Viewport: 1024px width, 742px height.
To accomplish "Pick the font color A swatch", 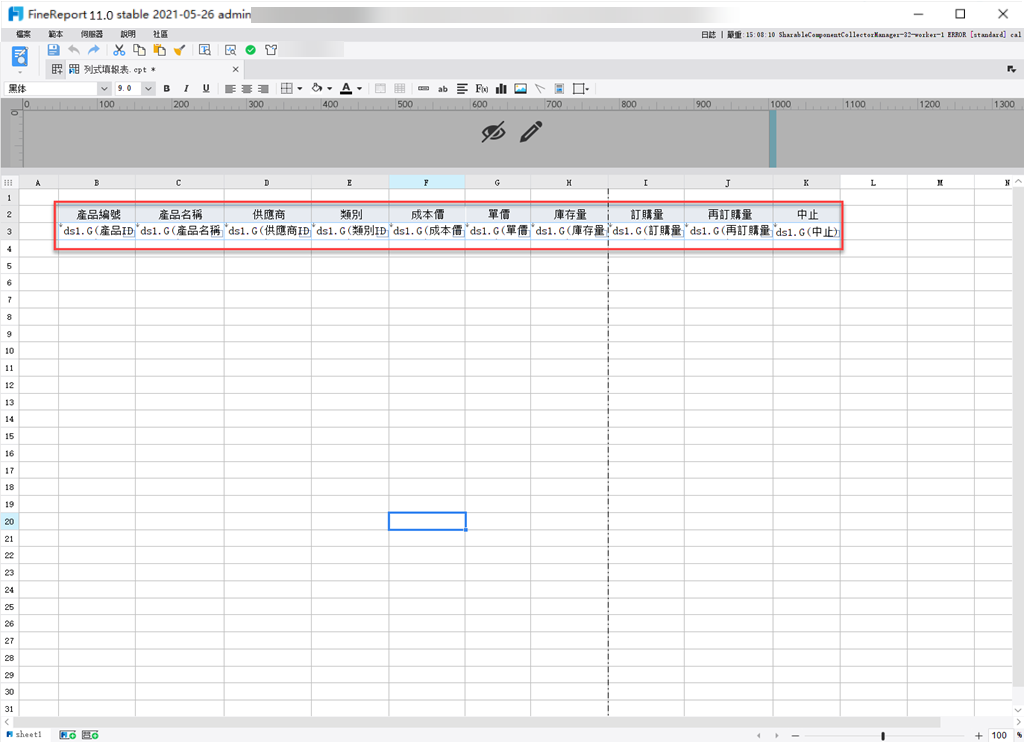I will click(346, 89).
